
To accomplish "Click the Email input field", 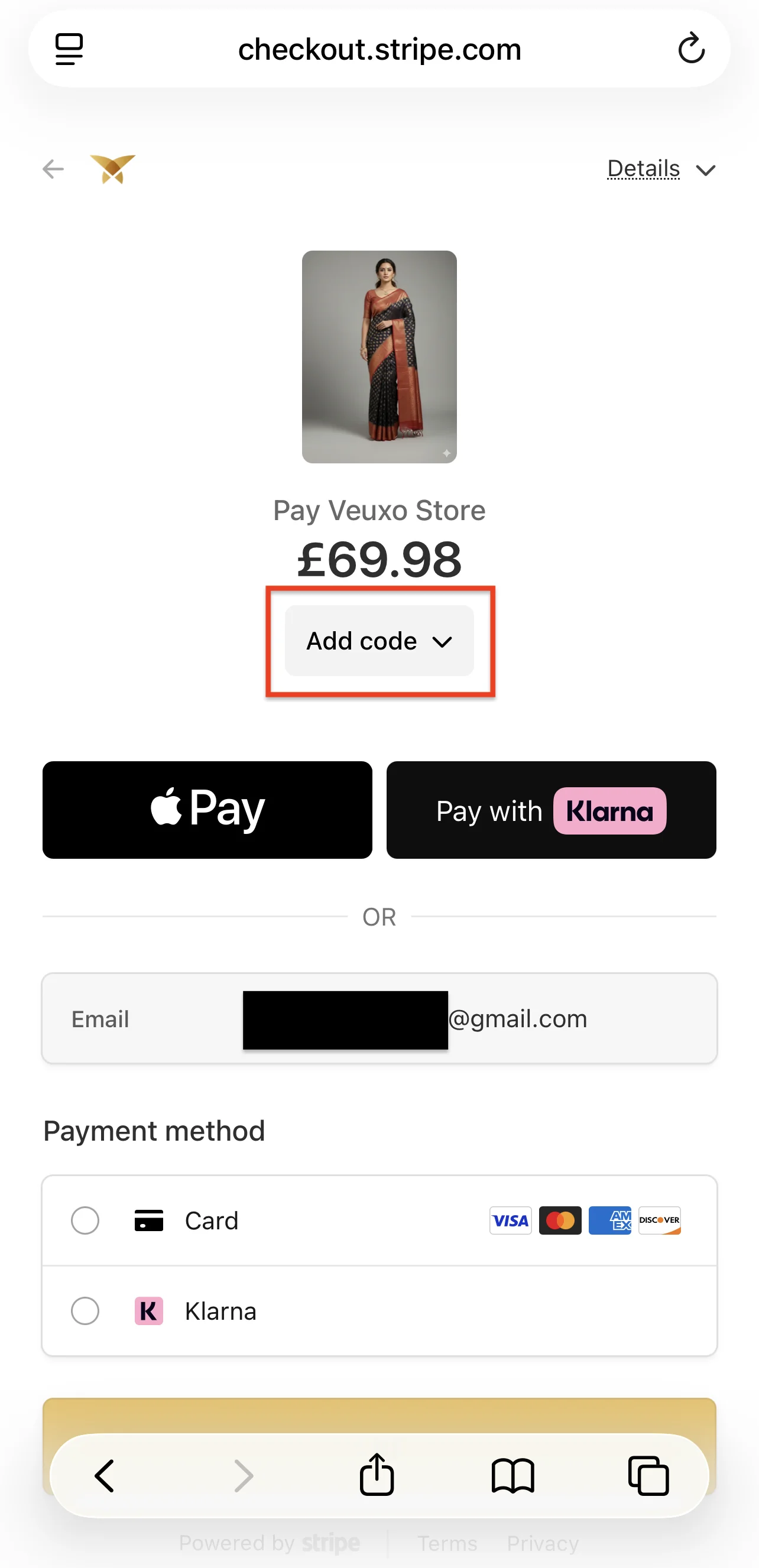I will [379, 1018].
